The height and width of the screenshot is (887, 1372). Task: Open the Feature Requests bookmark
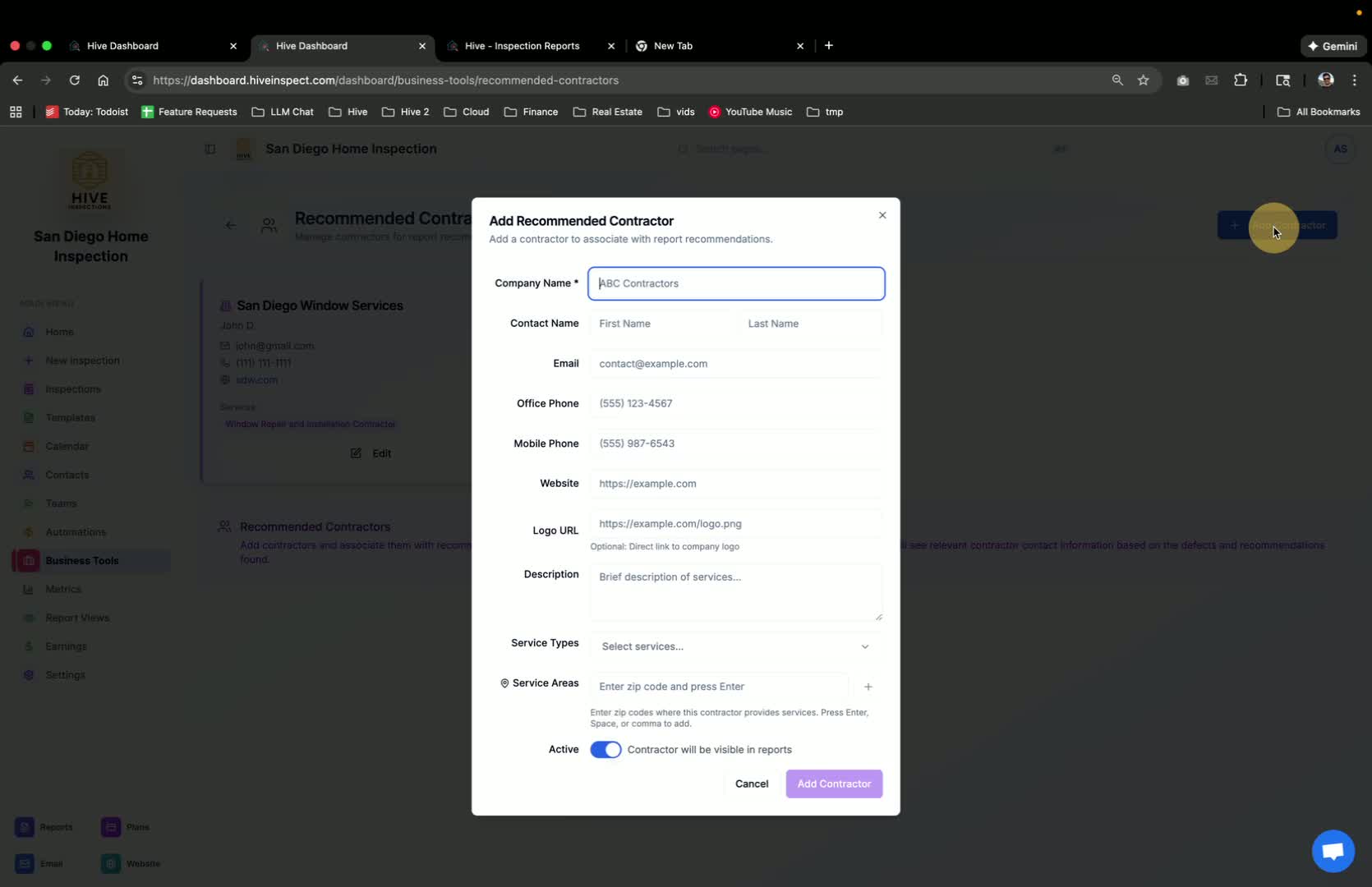pyautogui.click(x=189, y=112)
